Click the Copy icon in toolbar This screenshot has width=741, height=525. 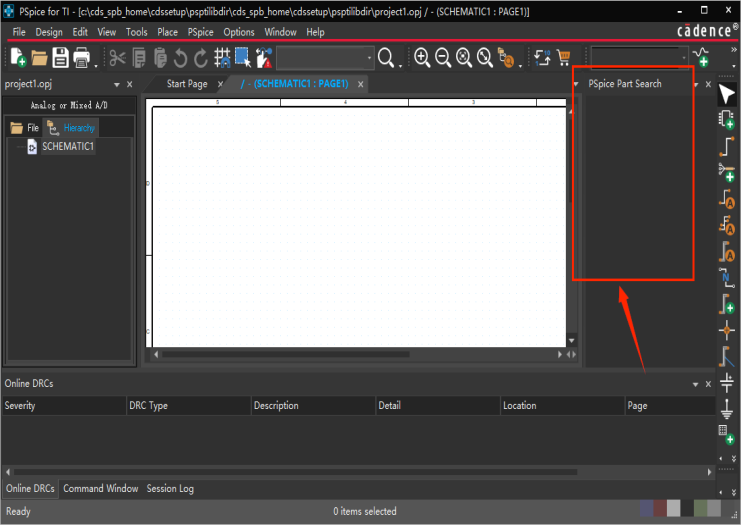(x=139, y=58)
